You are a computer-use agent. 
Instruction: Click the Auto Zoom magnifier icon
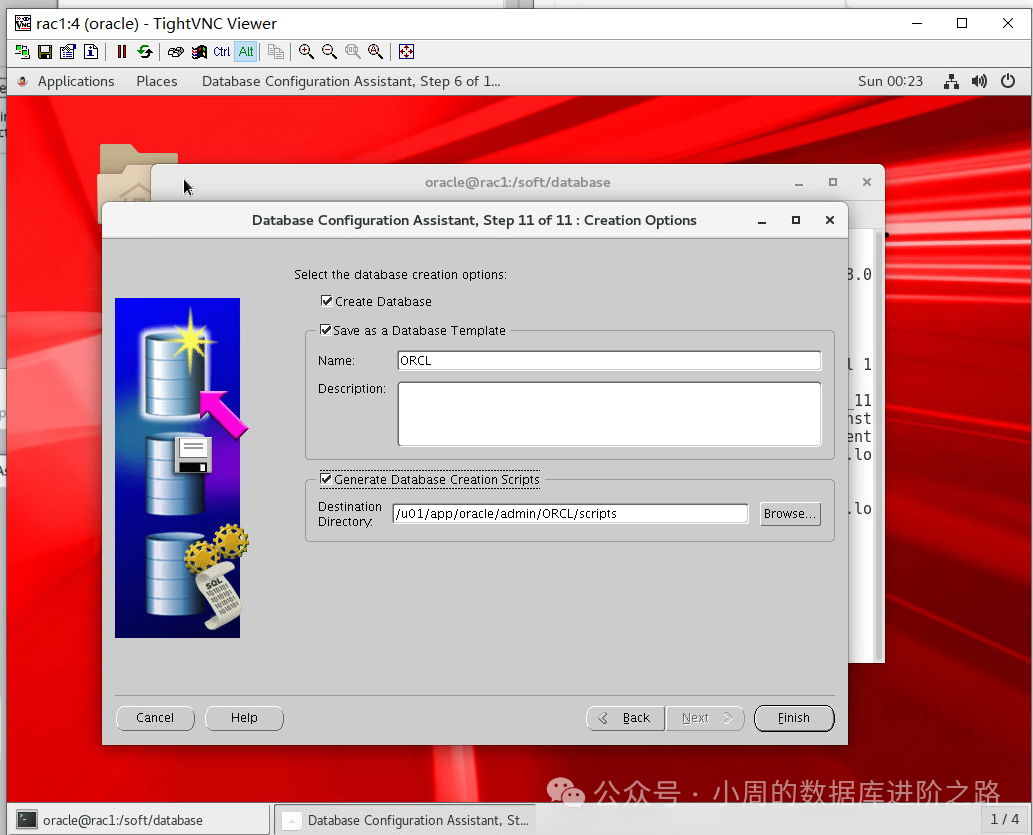coord(376,51)
